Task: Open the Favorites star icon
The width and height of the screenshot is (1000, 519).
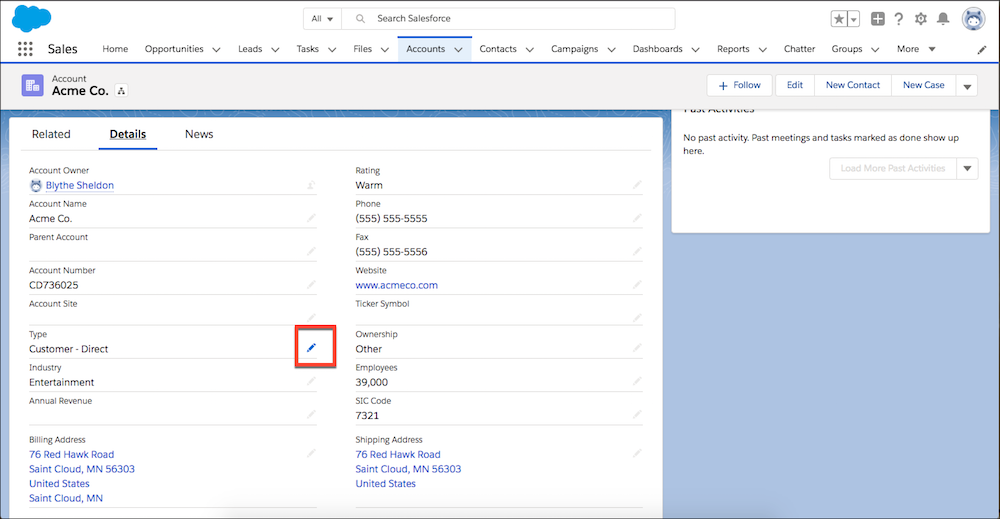Action: tap(839, 19)
